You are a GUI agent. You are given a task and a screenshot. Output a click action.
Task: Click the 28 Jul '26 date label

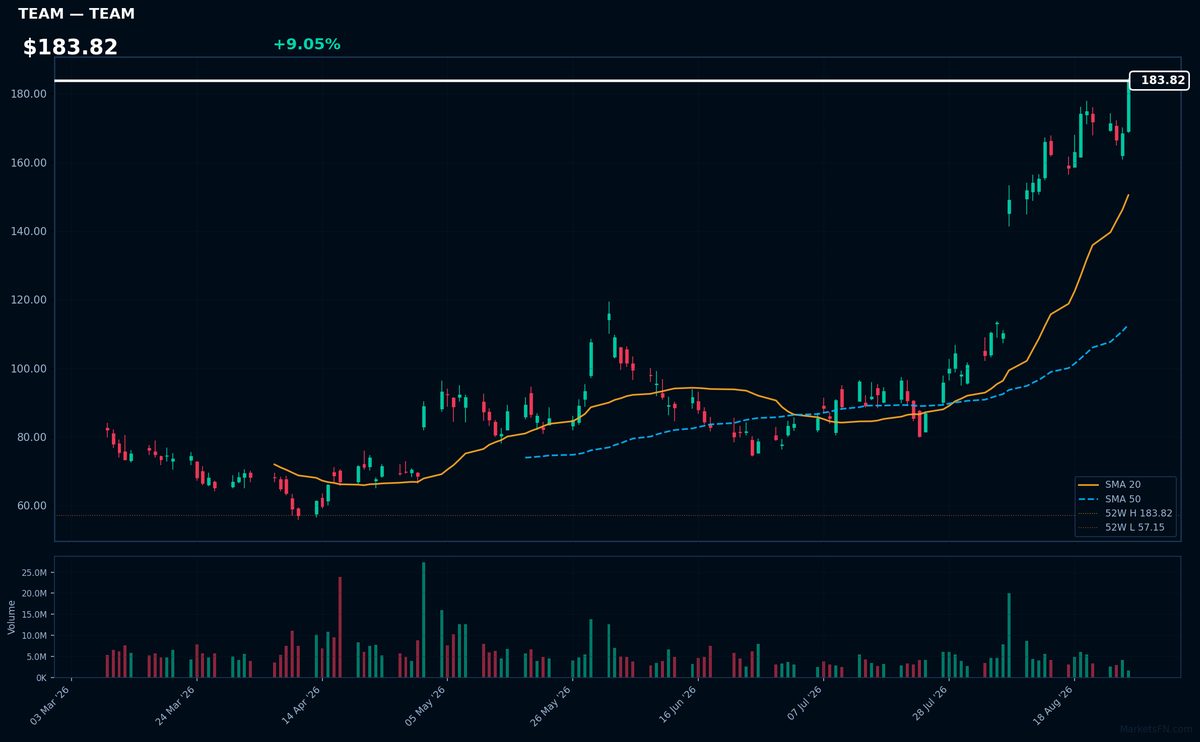(x=927, y=704)
